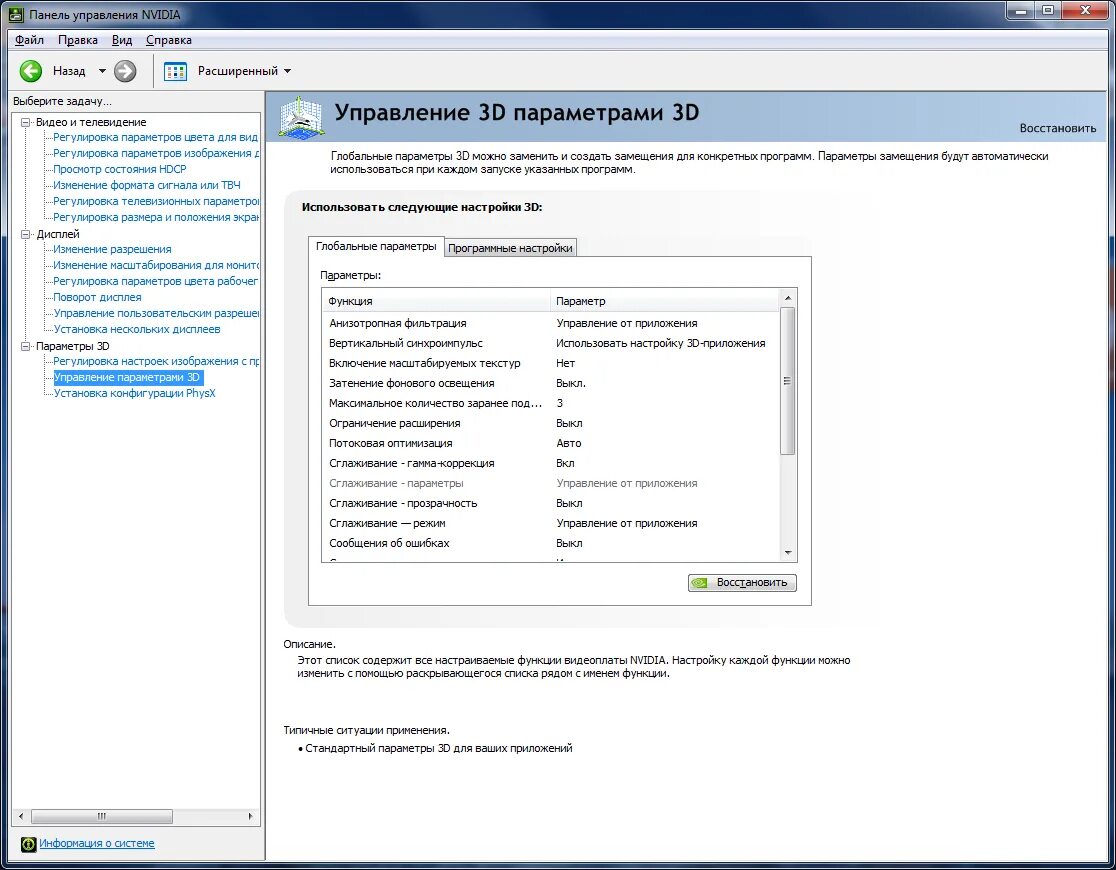Screen dimensions: 1116x870
Task: Switch to Программные настройки tab
Action: tap(510, 248)
